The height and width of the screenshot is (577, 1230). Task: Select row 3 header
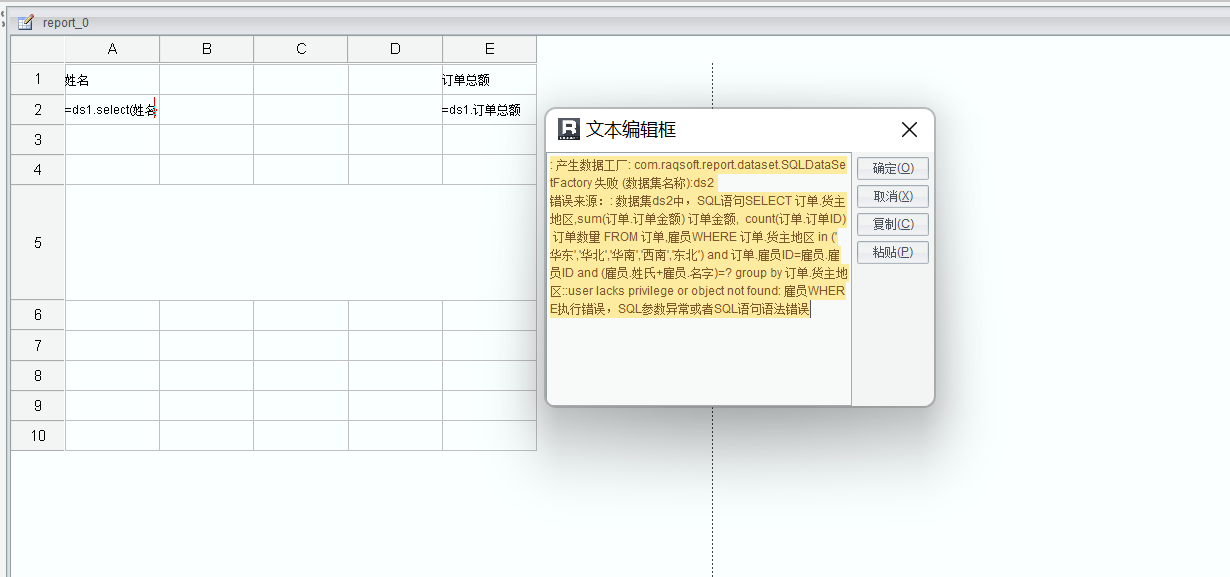(38, 140)
